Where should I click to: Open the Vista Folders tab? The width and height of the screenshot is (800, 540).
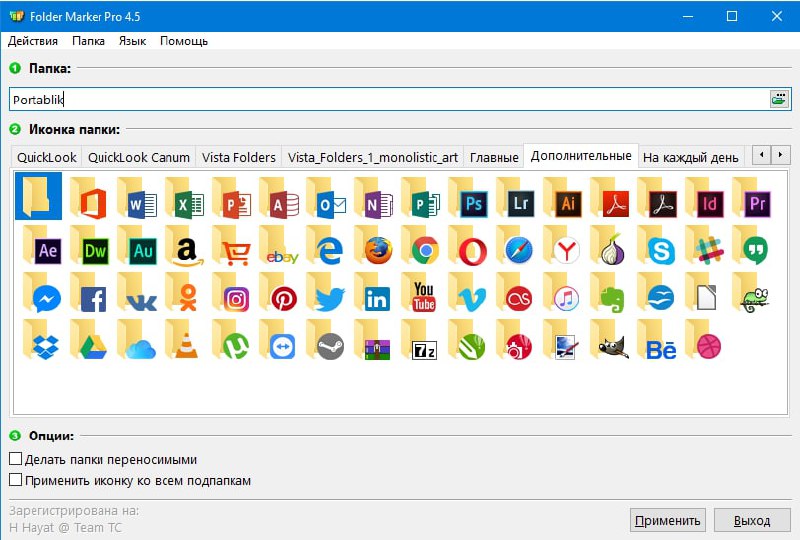tap(239, 157)
